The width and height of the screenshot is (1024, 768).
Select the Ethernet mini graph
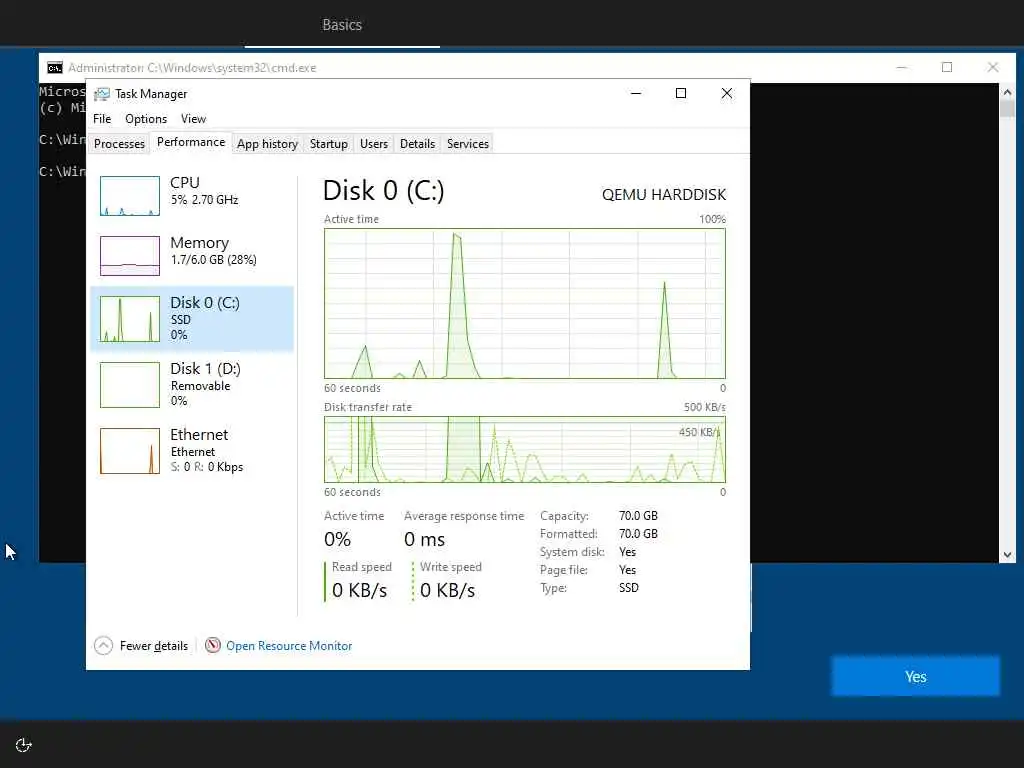[x=130, y=451]
